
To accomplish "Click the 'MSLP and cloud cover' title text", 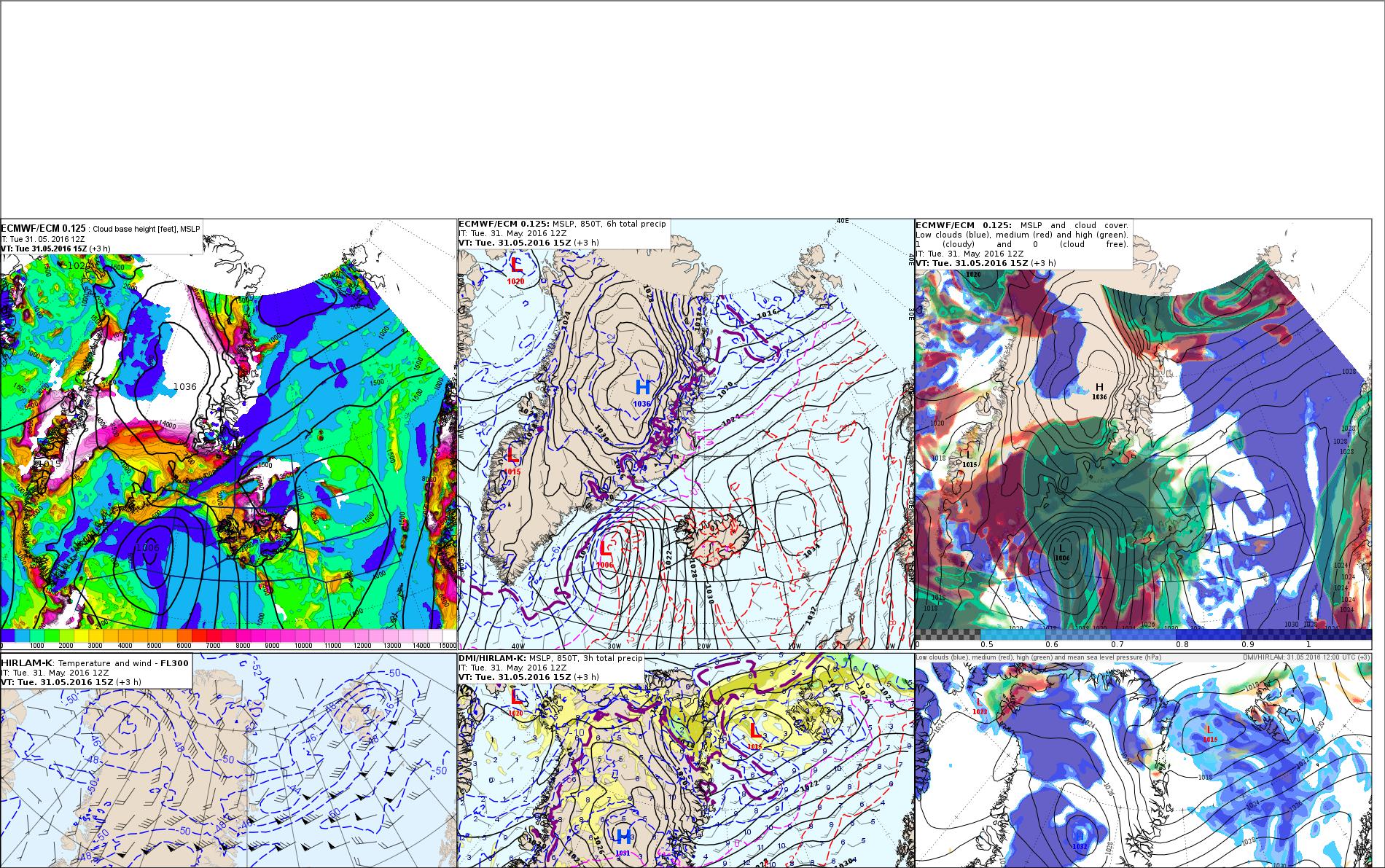I will [1074, 225].
